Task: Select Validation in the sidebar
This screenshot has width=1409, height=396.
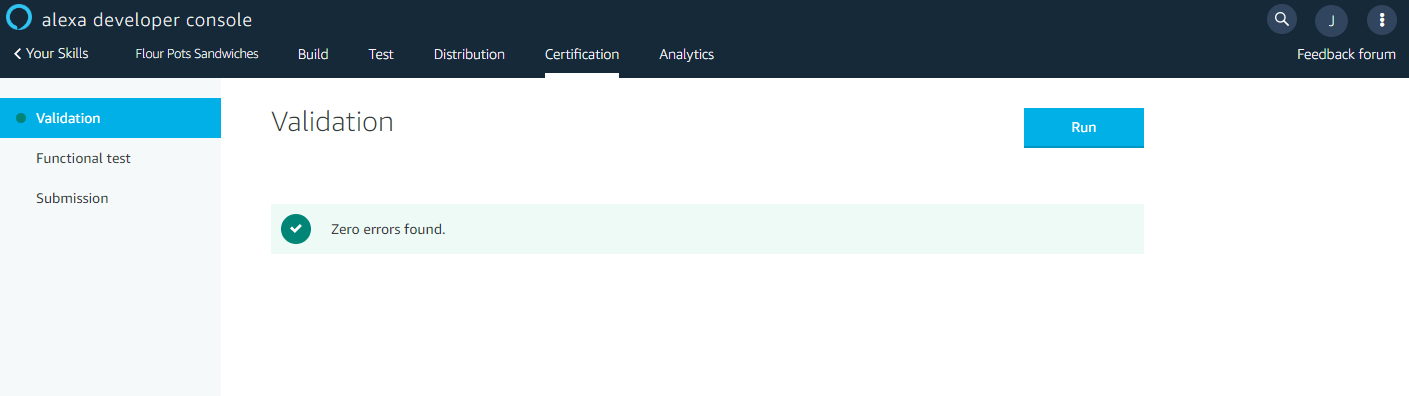Action: [110, 118]
